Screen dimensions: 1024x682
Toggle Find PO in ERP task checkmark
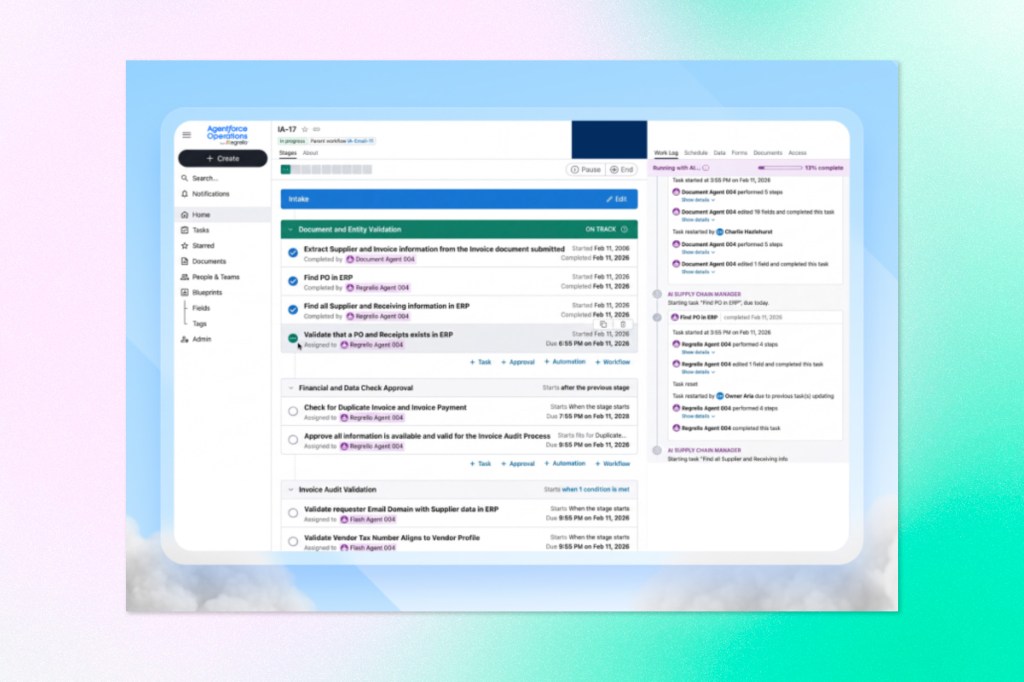point(293,282)
